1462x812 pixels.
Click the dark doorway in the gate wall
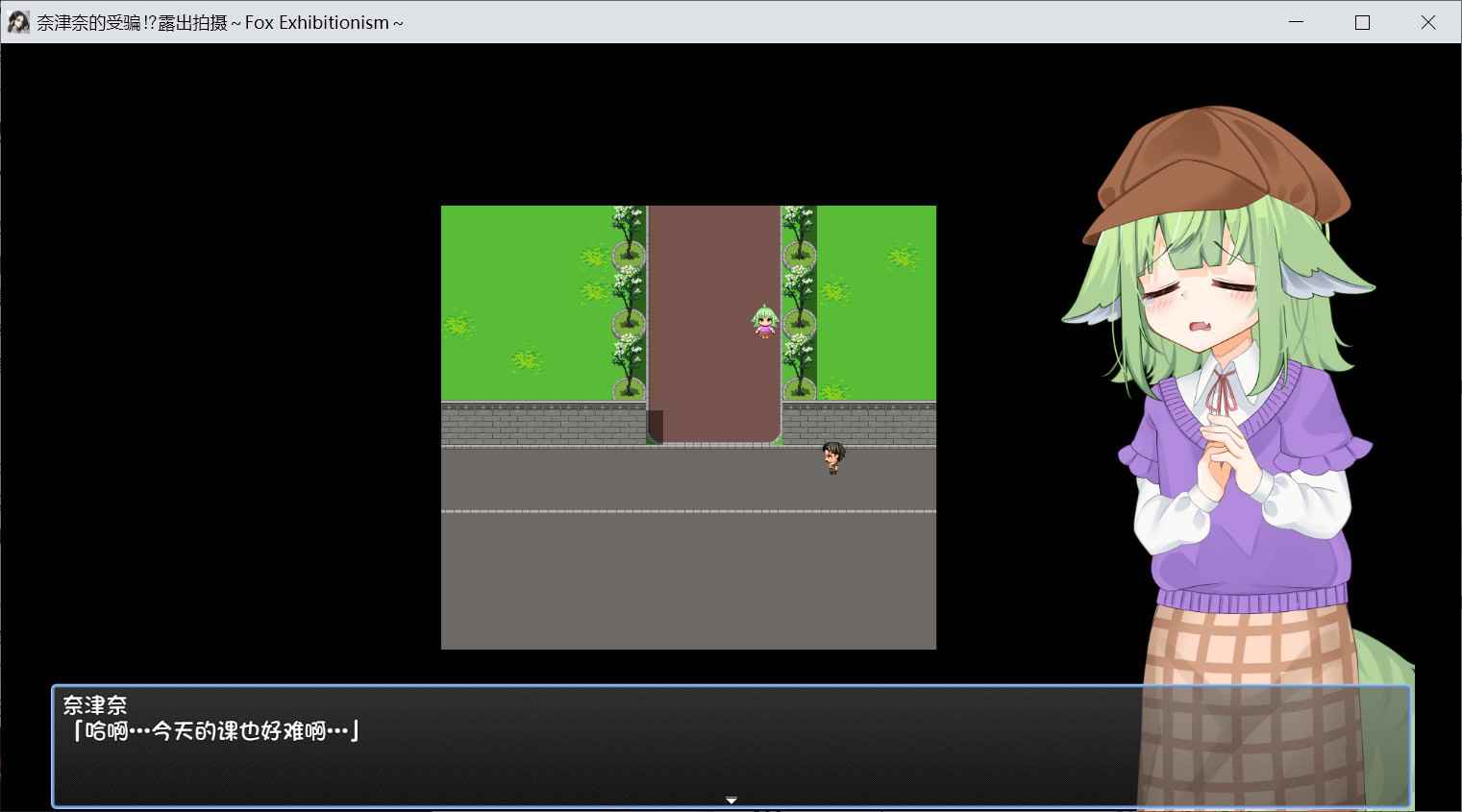pos(655,427)
